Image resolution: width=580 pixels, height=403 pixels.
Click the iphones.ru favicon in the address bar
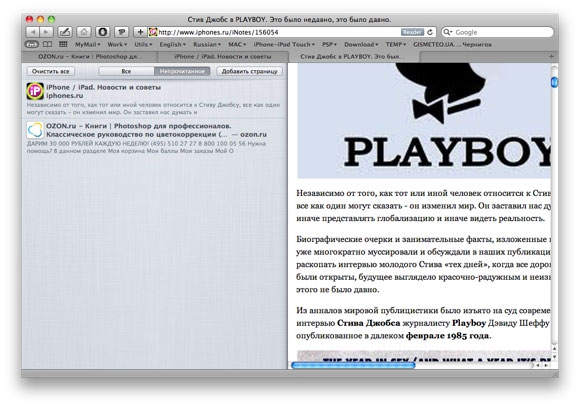pyautogui.click(x=153, y=32)
